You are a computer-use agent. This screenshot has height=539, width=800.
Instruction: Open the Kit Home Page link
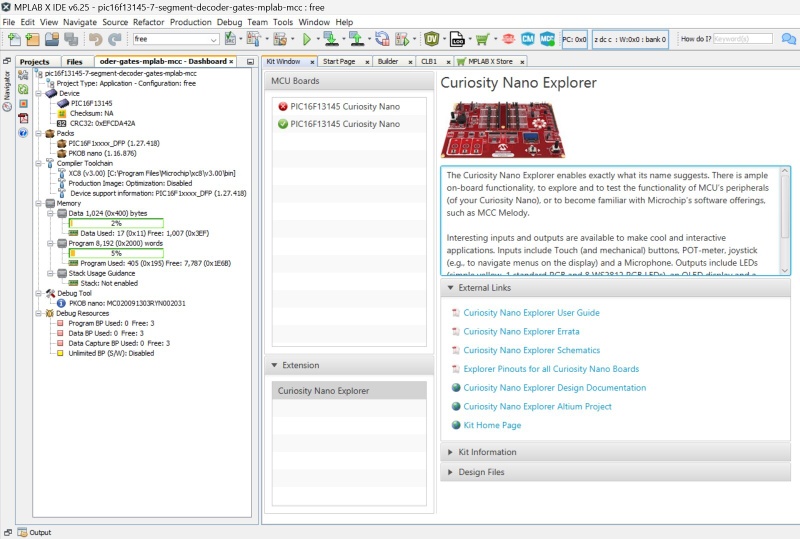pyautogui.click(x=492, y=425)
